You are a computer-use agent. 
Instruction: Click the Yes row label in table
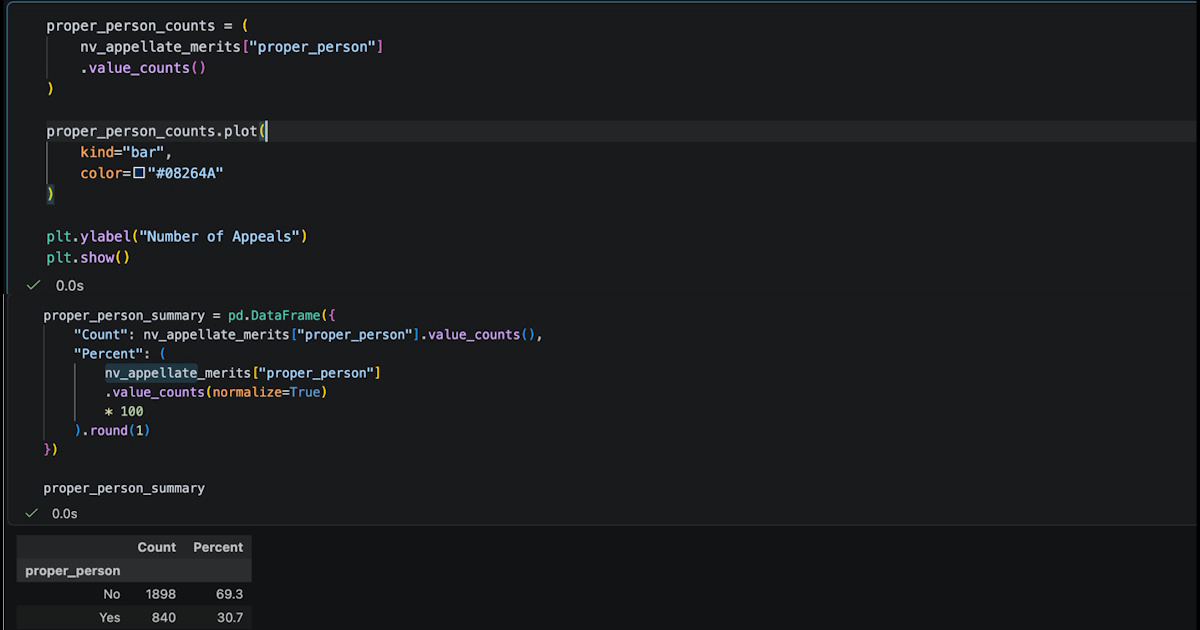tap(110, 617)
